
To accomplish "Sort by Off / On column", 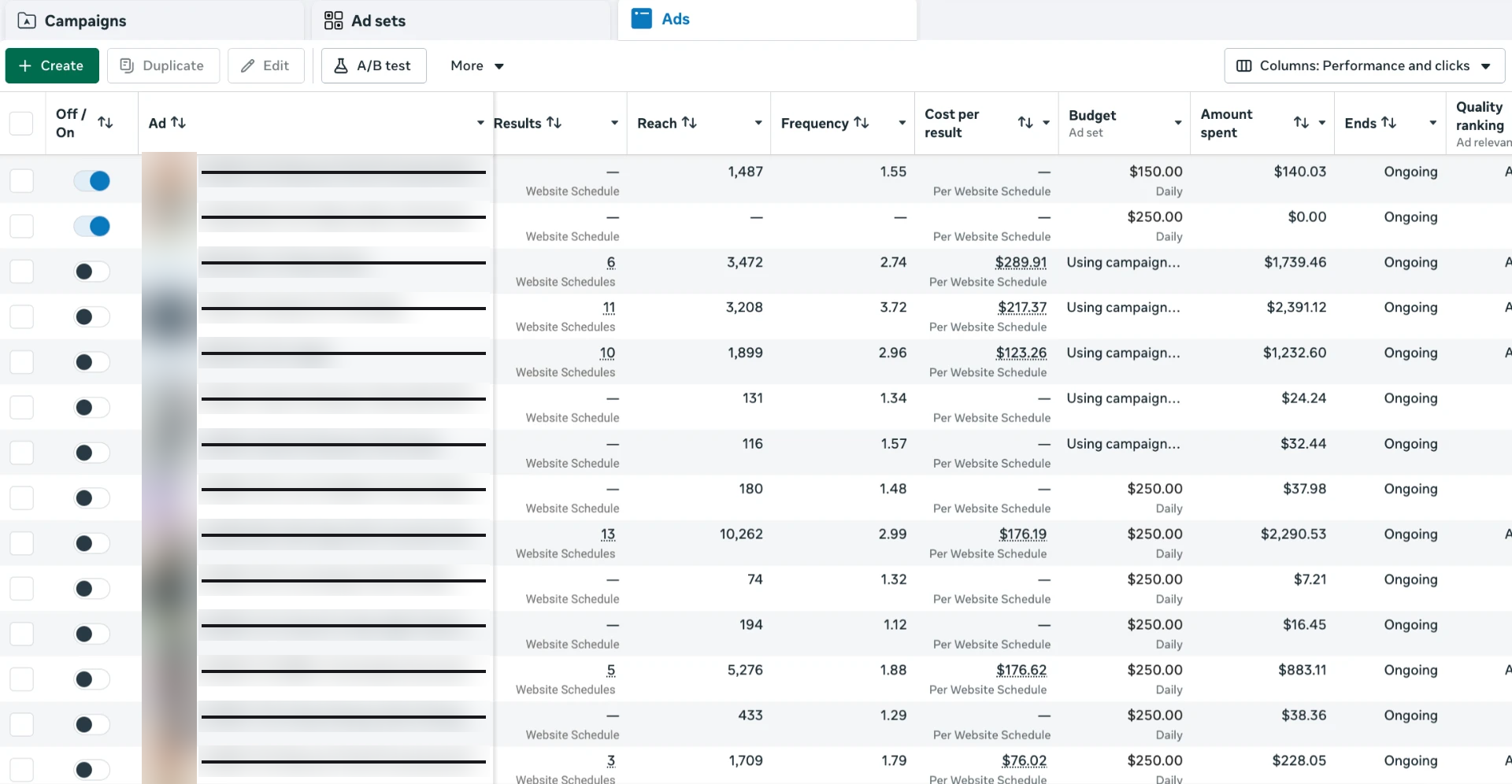I will coord(106,123).
